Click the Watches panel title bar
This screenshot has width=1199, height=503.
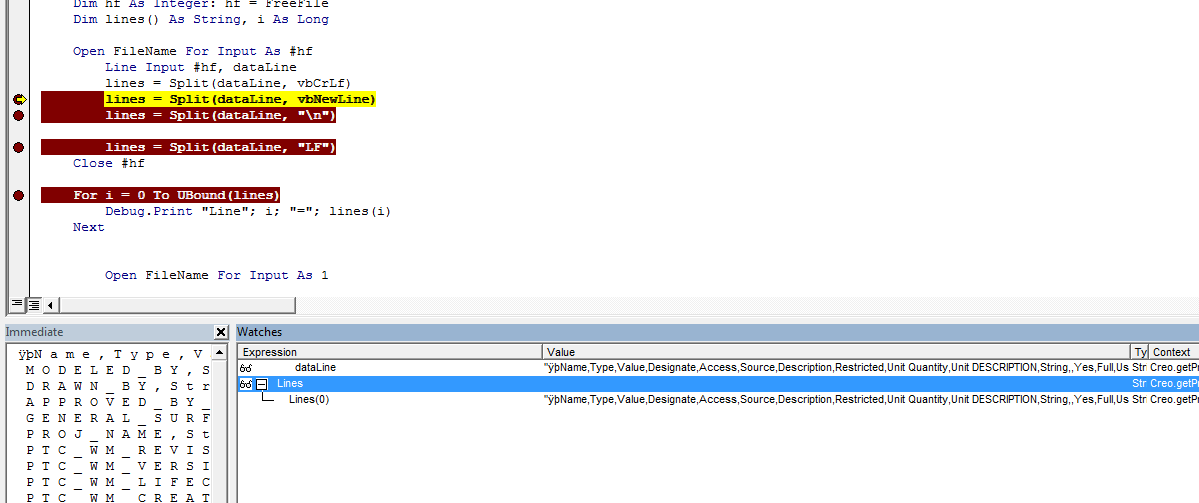coord(717,332)
